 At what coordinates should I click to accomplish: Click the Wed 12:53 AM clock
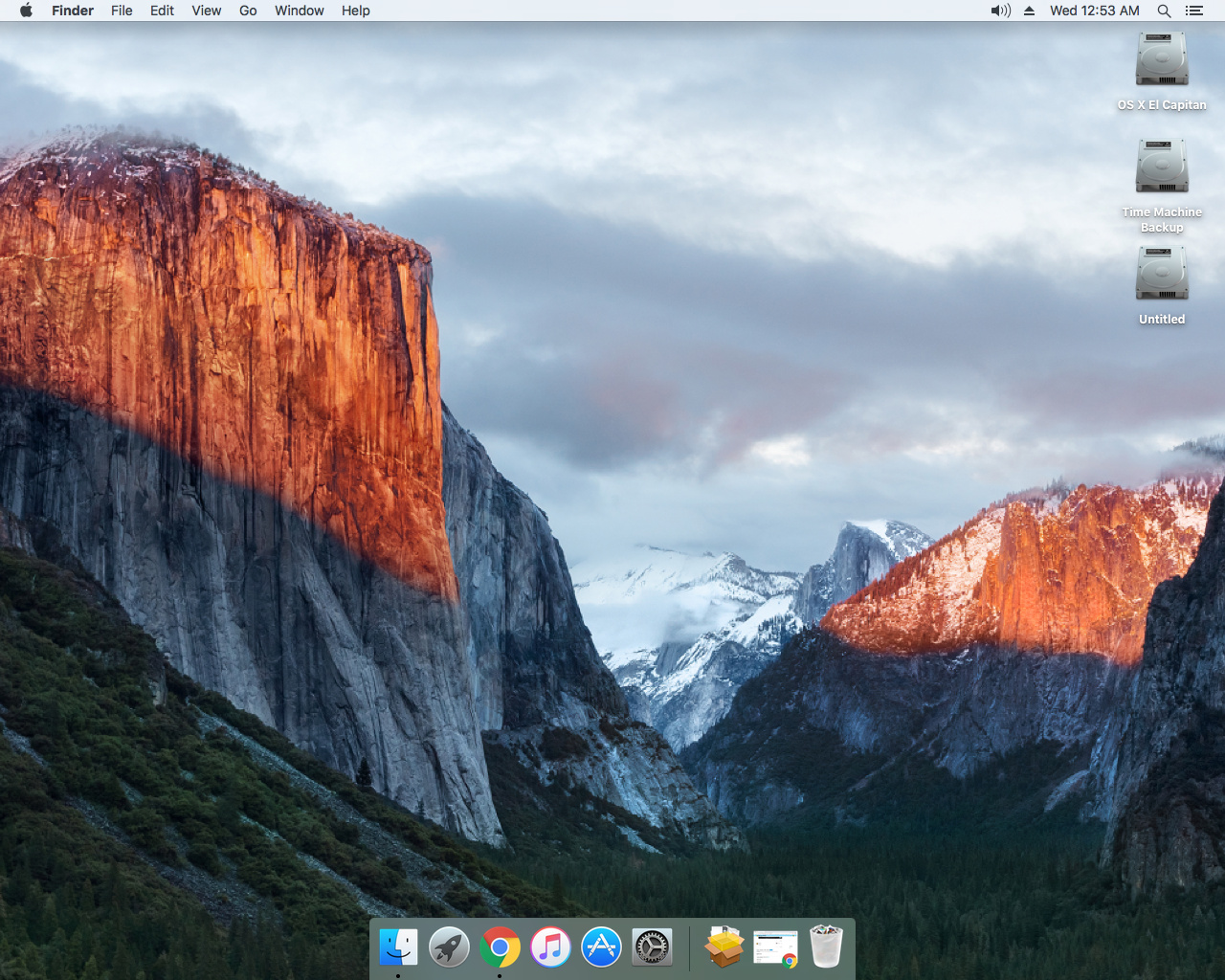[x=1094, y=11]
